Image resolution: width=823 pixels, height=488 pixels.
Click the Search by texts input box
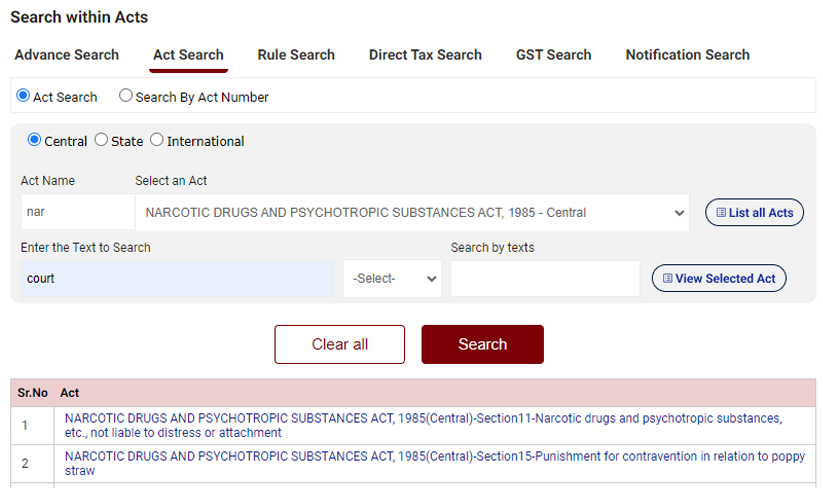tap(544, 279)
